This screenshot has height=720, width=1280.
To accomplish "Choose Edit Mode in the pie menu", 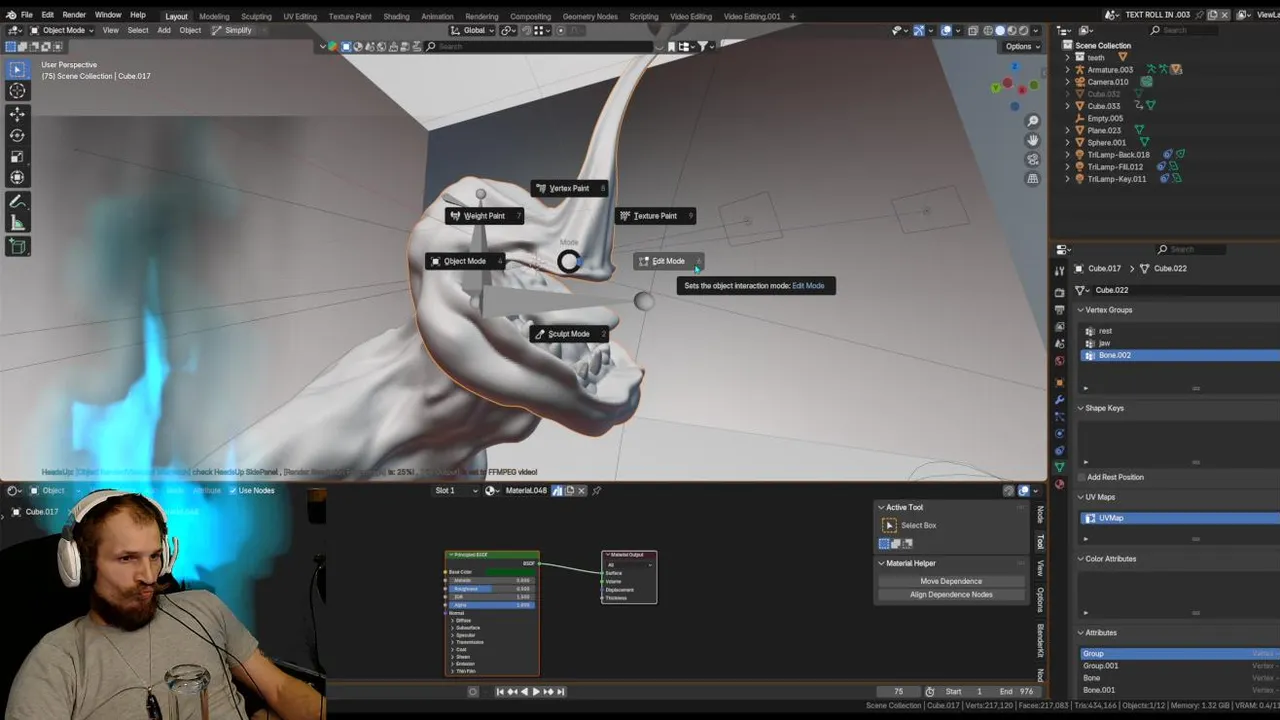I will pyautogui.click(x=668, y=261).
